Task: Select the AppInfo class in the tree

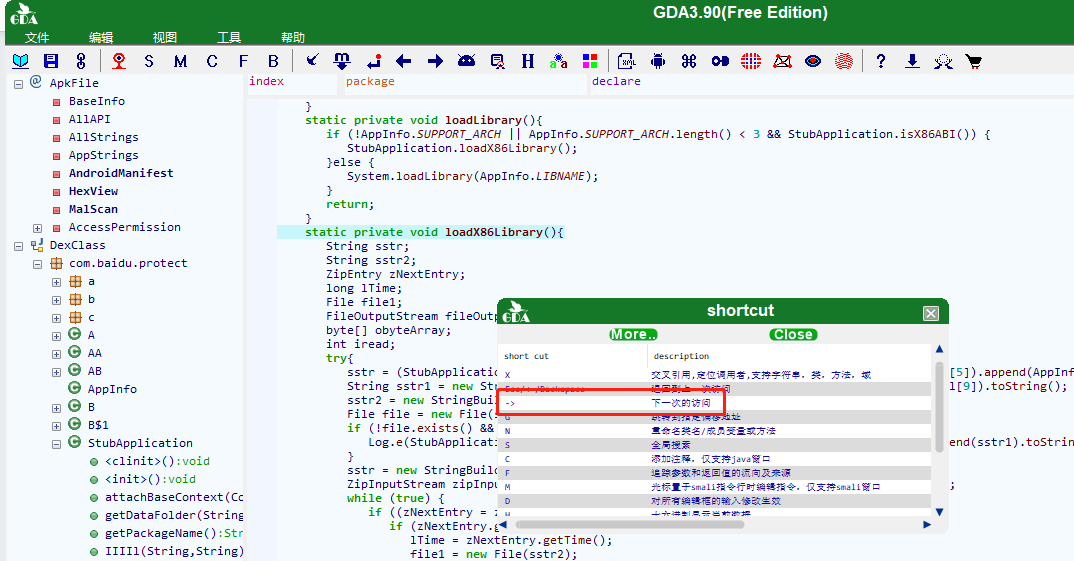Action: tap(112, 389)
